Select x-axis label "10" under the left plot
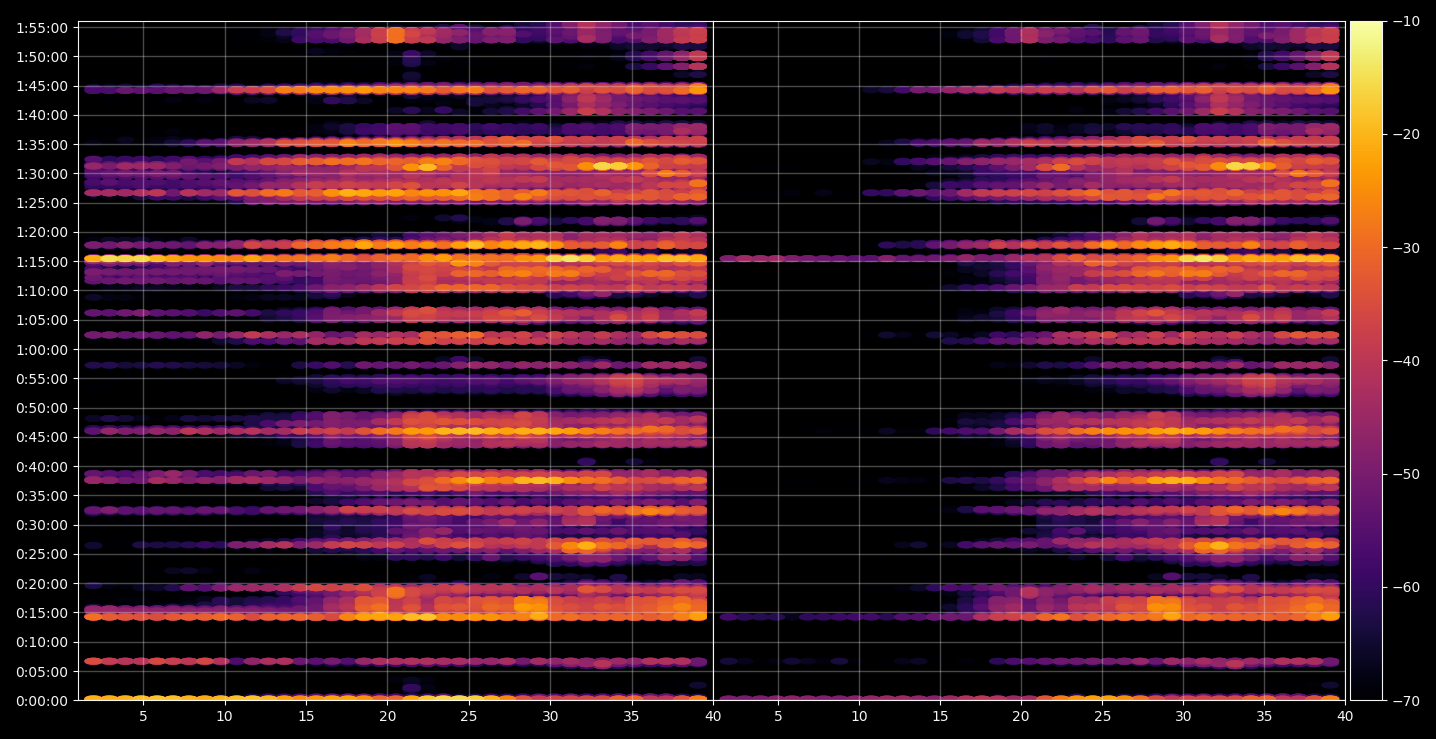The height and width of the screenshot is (739, 1436). [224, 716]
